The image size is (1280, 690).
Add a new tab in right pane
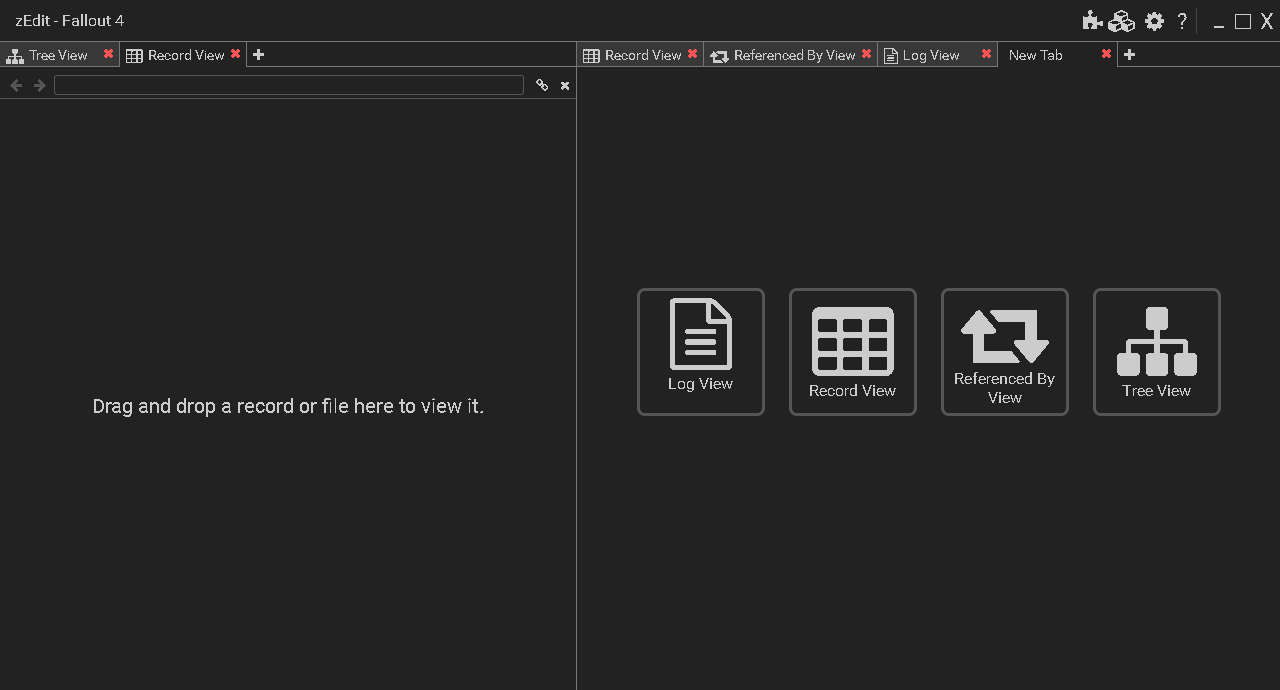coord(1129,55)
